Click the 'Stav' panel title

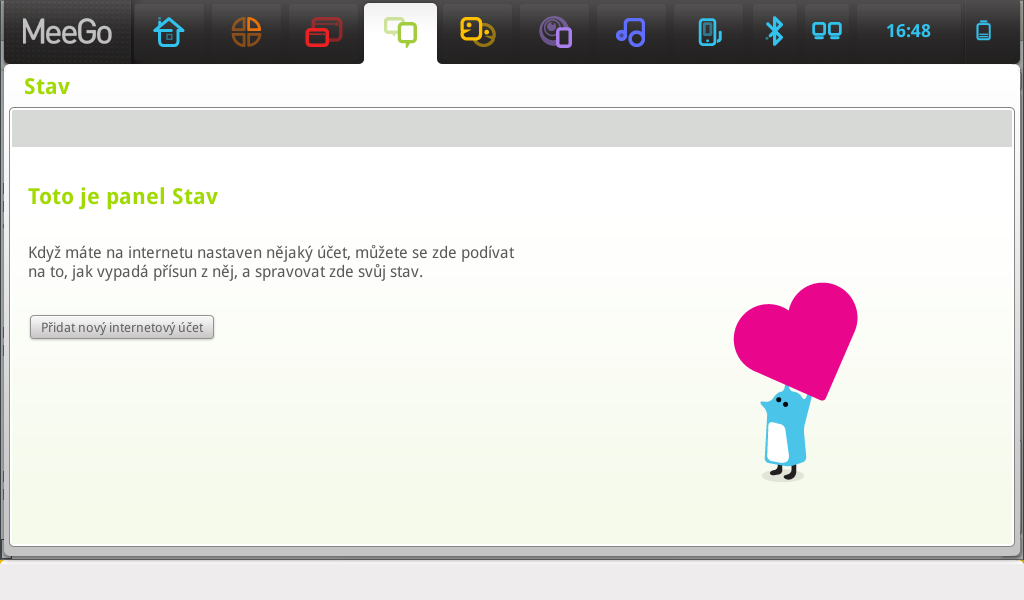(46, 86)
